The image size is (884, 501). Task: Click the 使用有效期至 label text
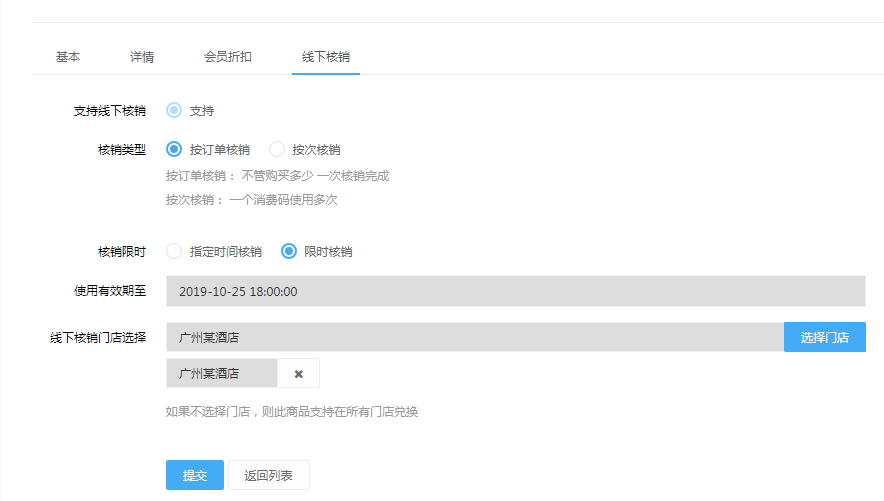point(109,291)
